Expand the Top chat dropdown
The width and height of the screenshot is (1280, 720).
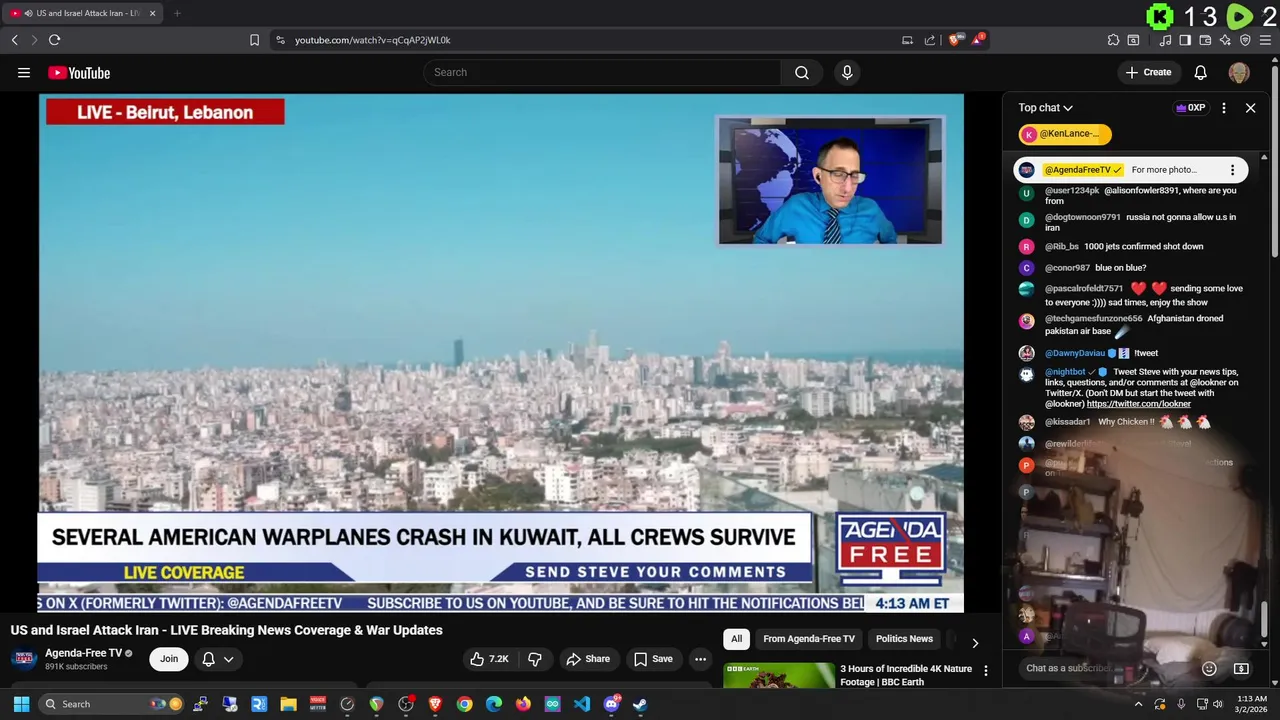[1045, 108]
